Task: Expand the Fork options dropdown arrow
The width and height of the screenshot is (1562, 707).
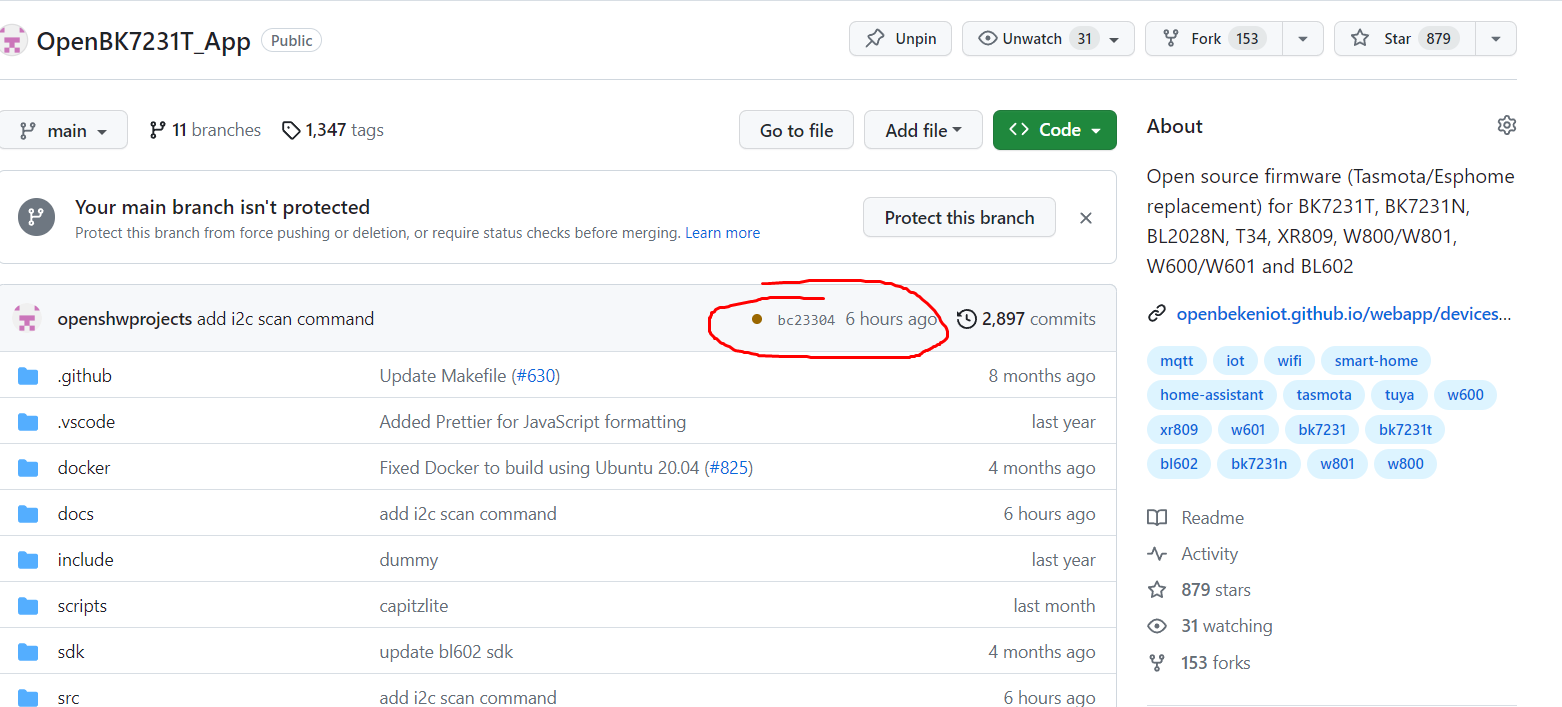Action: (x=1303, y=39)
